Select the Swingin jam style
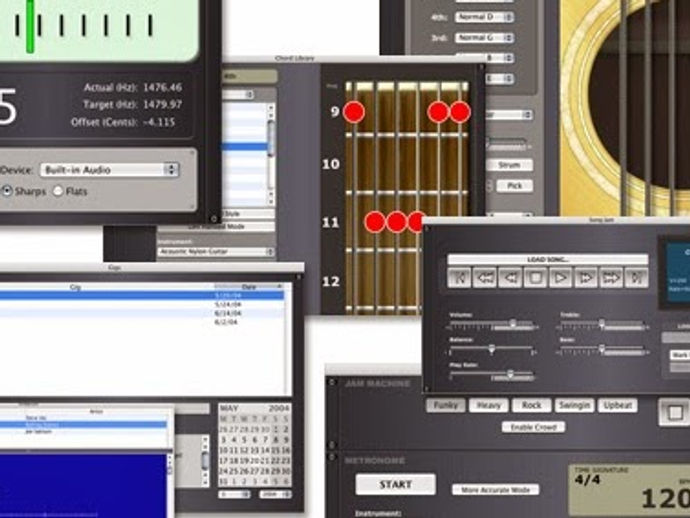Image resolution: width=690 pixels, height=518 pixels. (574, 405)
